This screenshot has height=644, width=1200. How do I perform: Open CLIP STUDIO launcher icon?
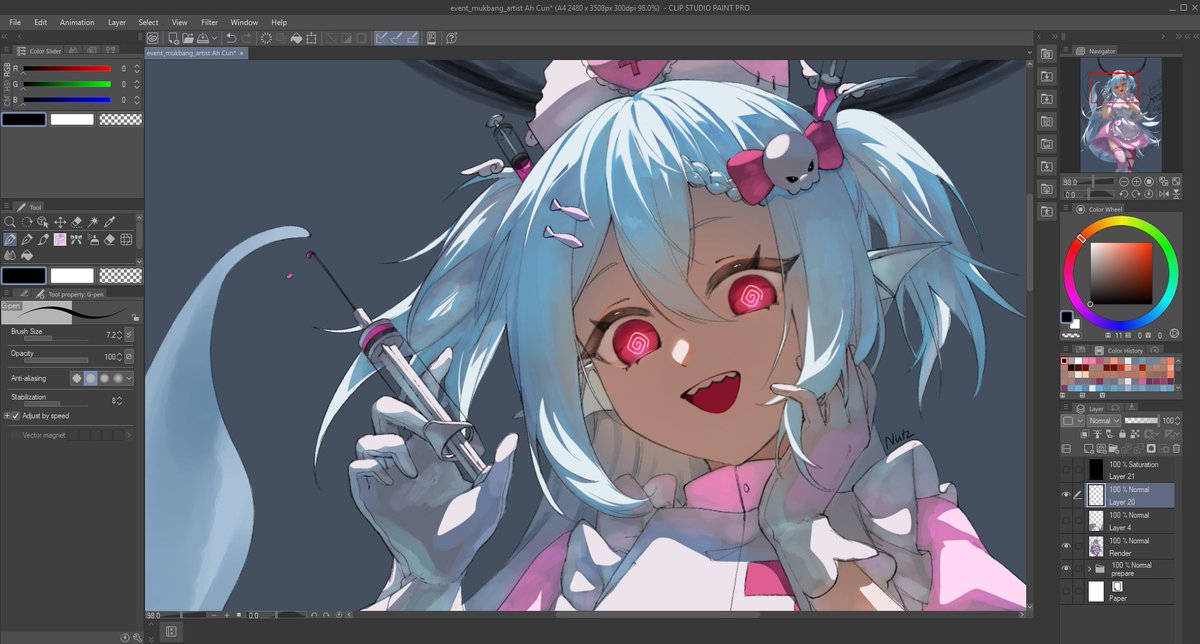pos(153,38)
